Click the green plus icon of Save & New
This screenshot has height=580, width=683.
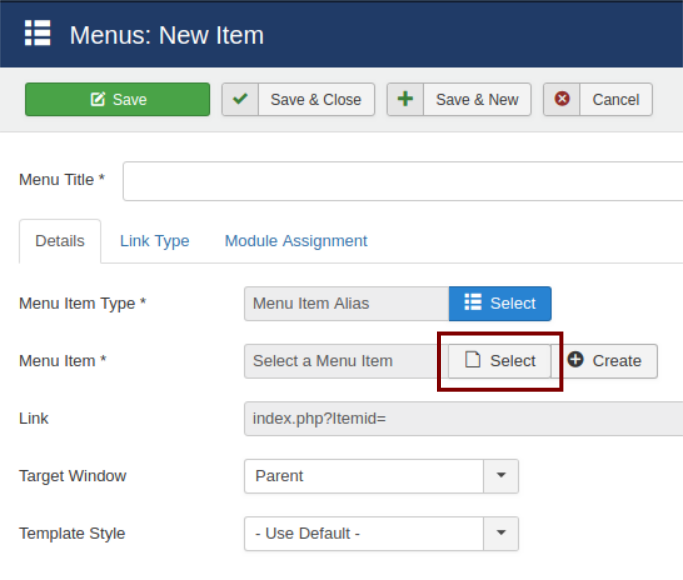point(405,99)
